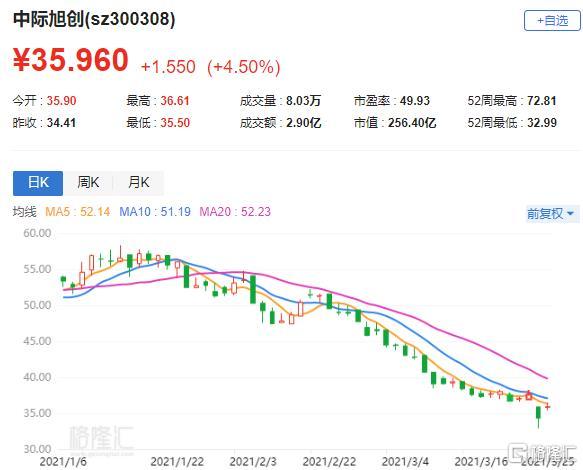Click the 50.00 y-axis label

(37, 305)
